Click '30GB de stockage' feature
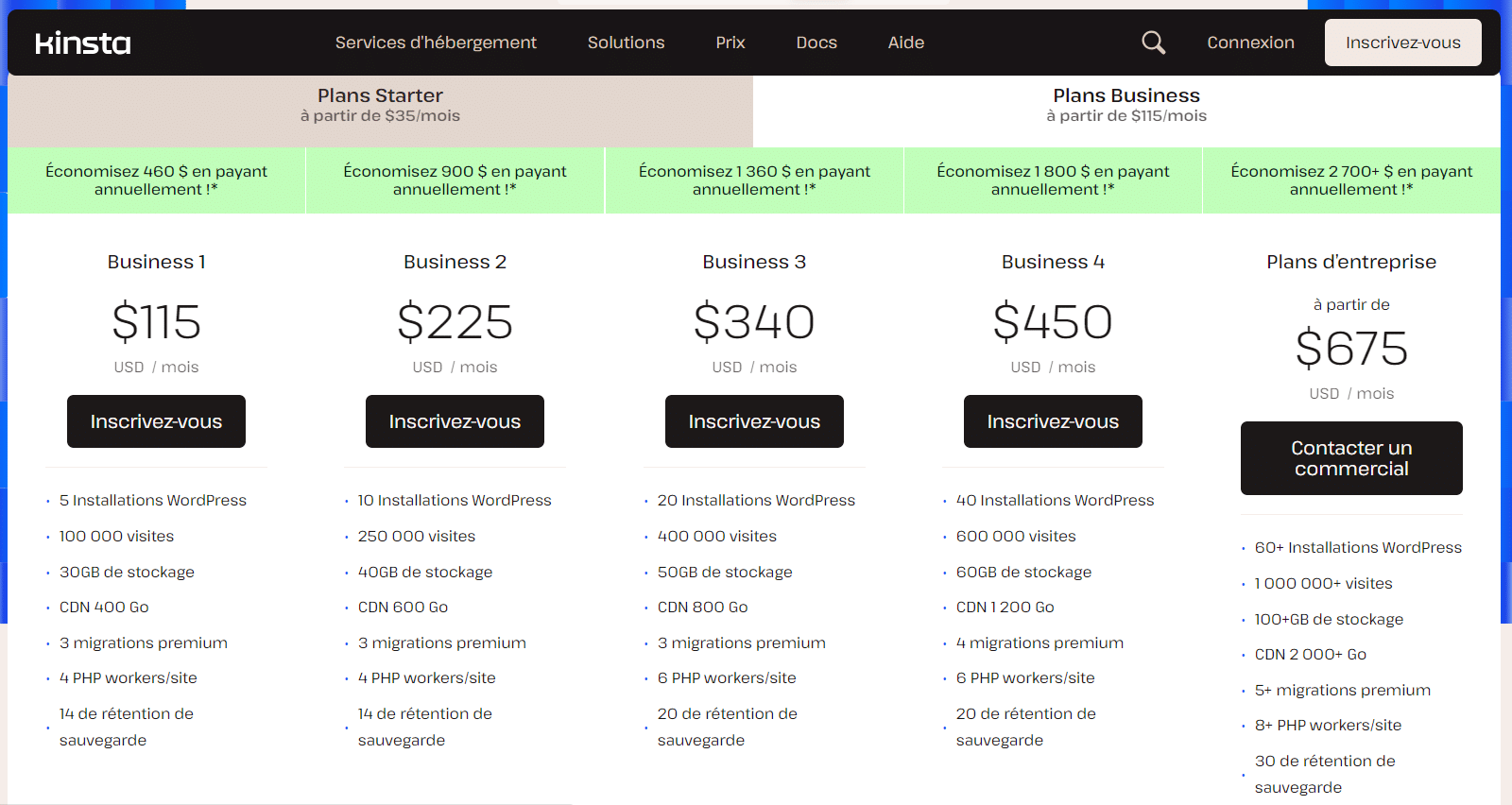This screenshot has width=1512, height=805. [127, 572]
